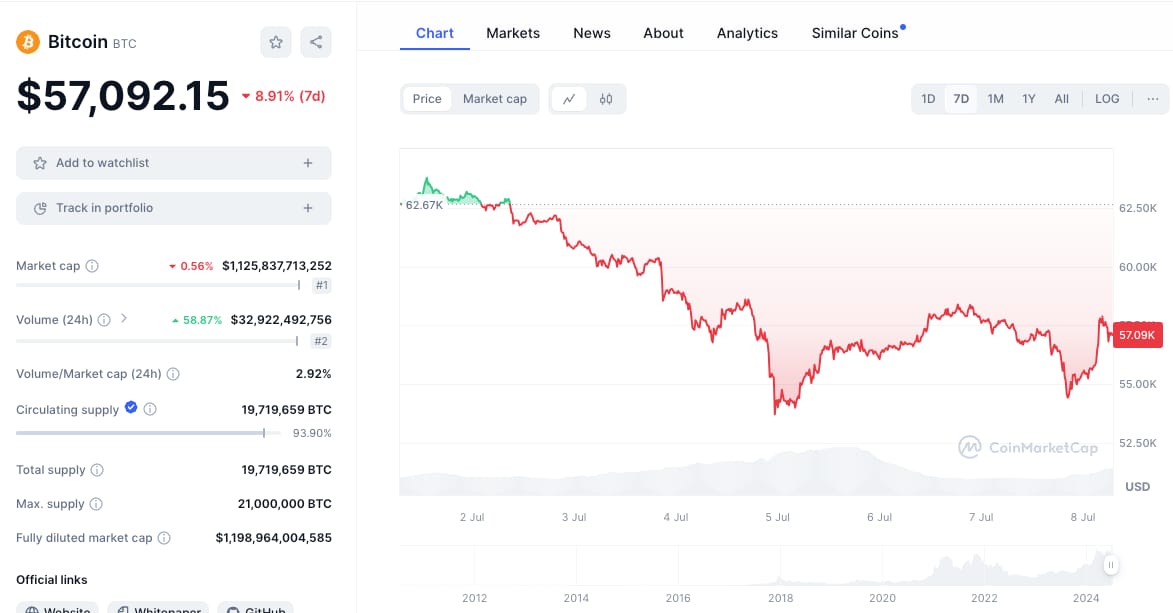Open the Markets tab
The image size is (1173, 613).
[x=513, y=33]
